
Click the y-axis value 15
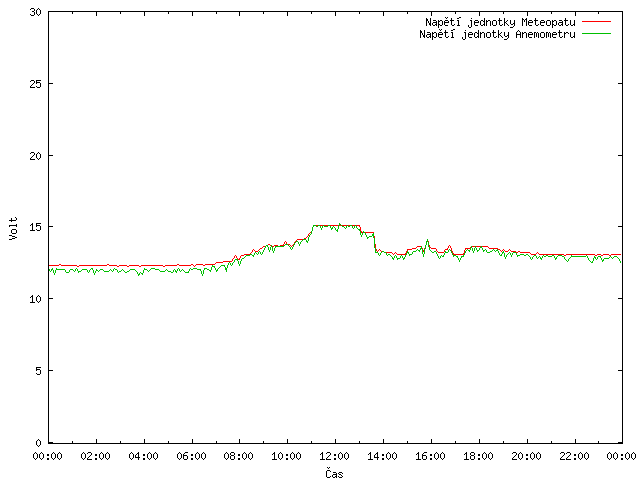(x=36, y=227)
